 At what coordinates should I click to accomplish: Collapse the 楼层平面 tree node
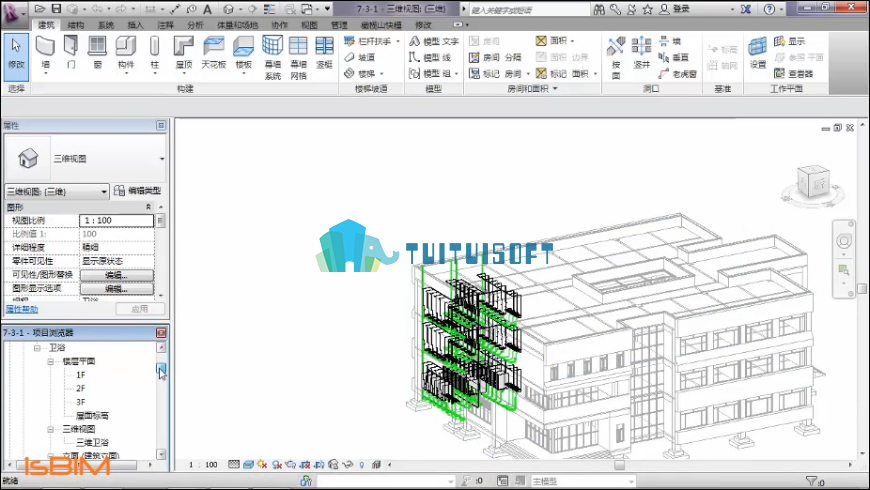[50, 361]
